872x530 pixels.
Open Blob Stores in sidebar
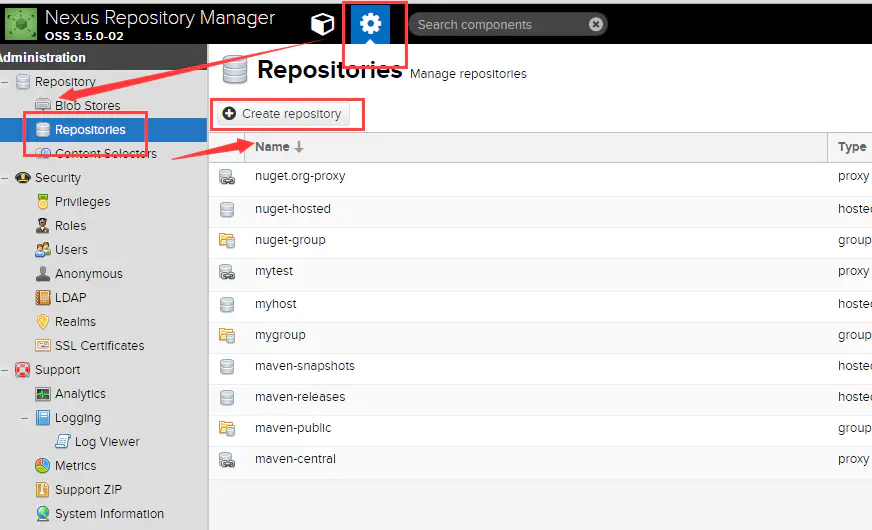click(x=87, y=106)
